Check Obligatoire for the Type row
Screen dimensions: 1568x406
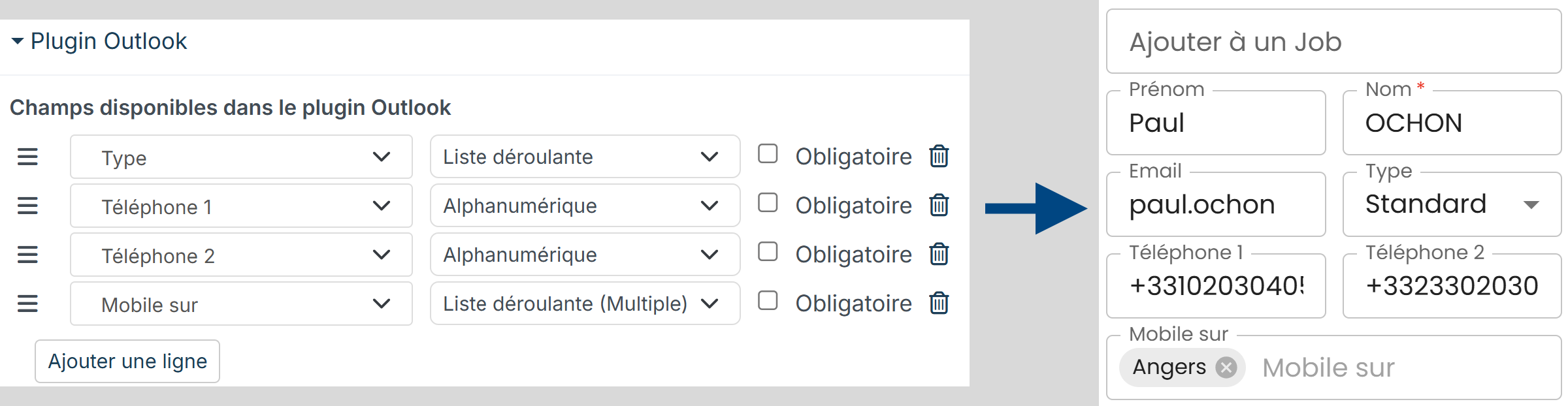[x=768, y=154]
